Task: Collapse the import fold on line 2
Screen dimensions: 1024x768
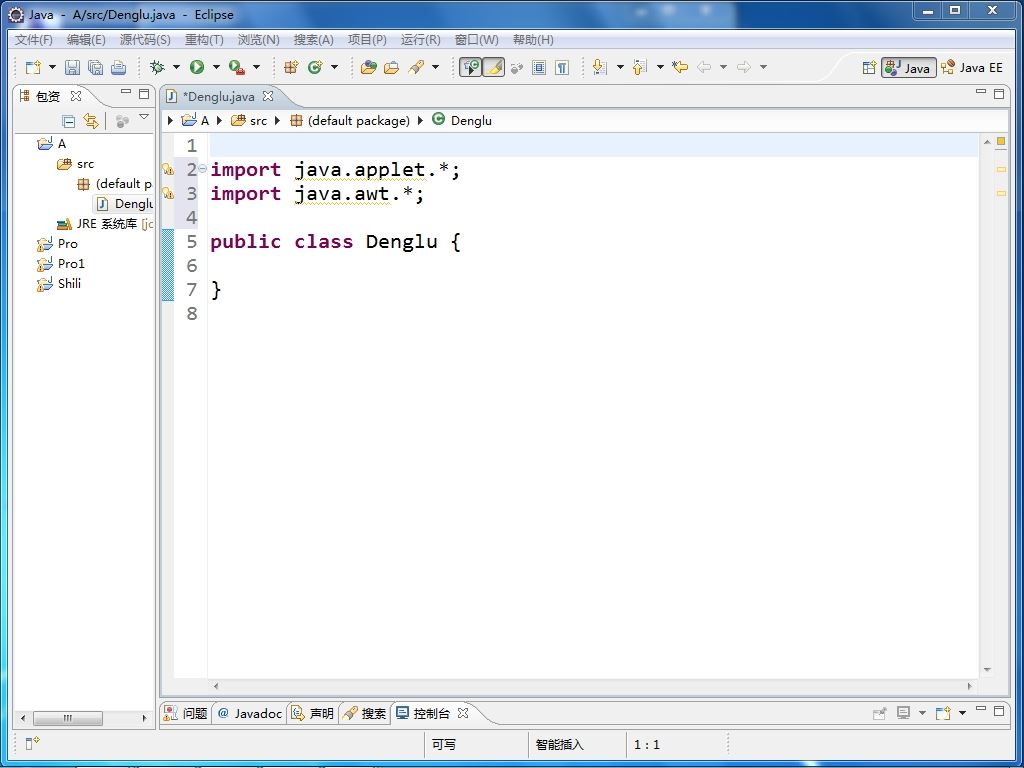Action: (x=202, y=169)
